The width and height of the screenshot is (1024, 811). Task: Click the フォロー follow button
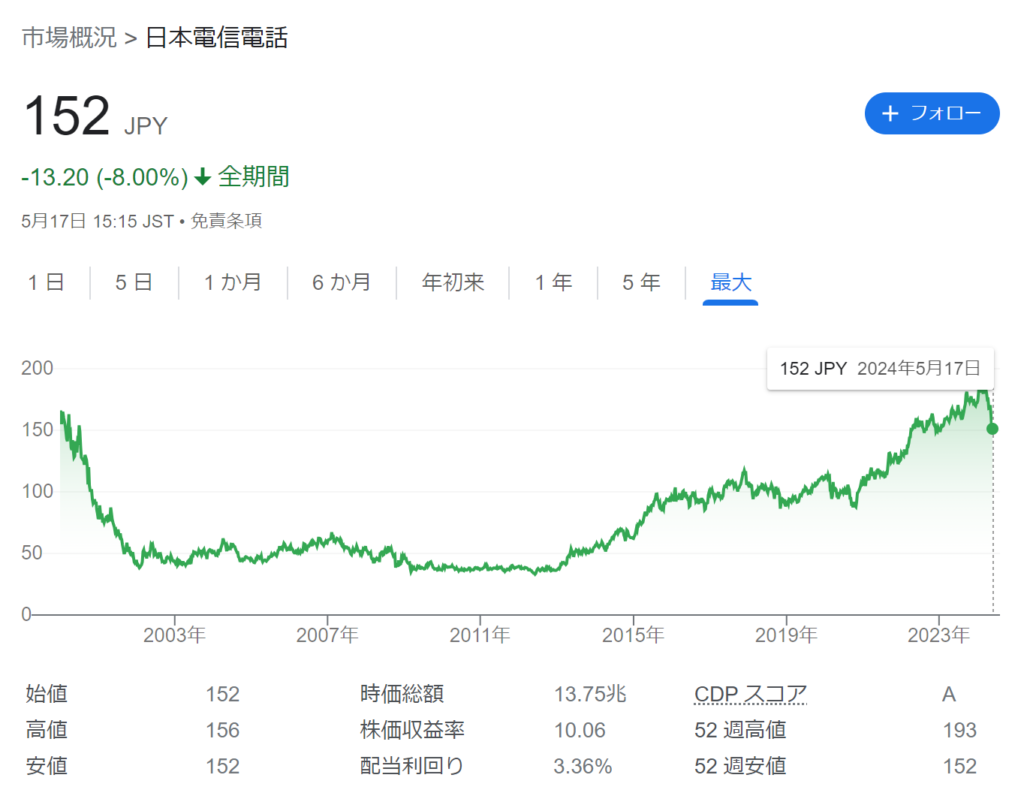click(931, 114)
